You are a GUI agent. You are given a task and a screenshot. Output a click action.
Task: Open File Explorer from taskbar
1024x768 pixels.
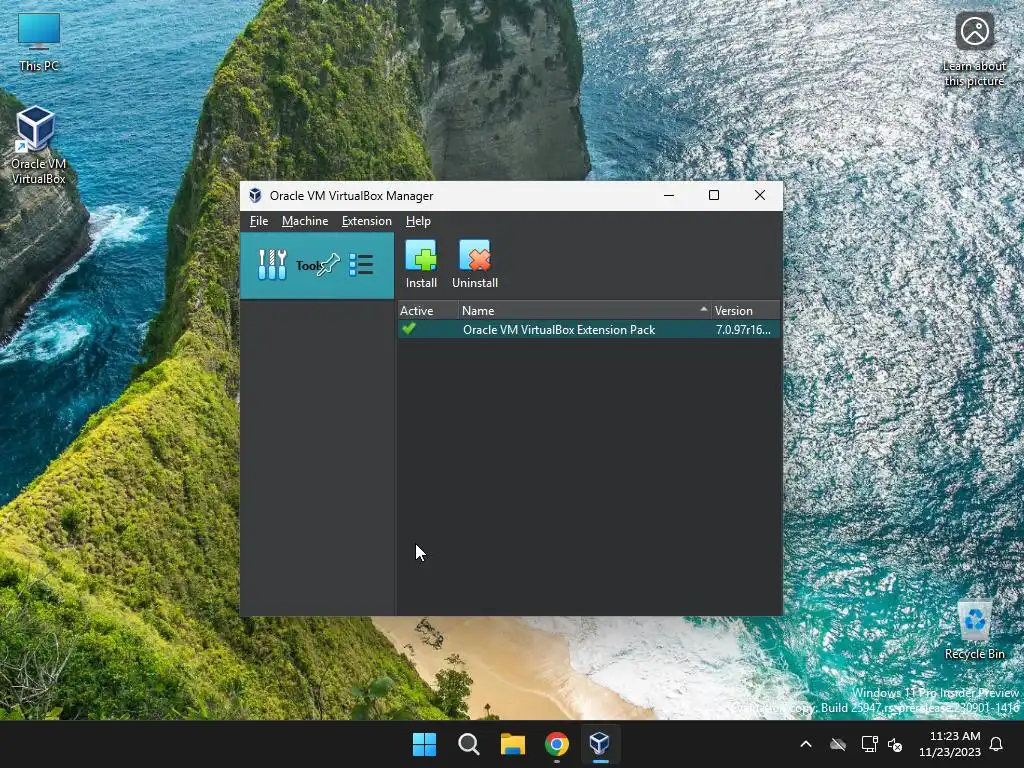click(513, 744)
